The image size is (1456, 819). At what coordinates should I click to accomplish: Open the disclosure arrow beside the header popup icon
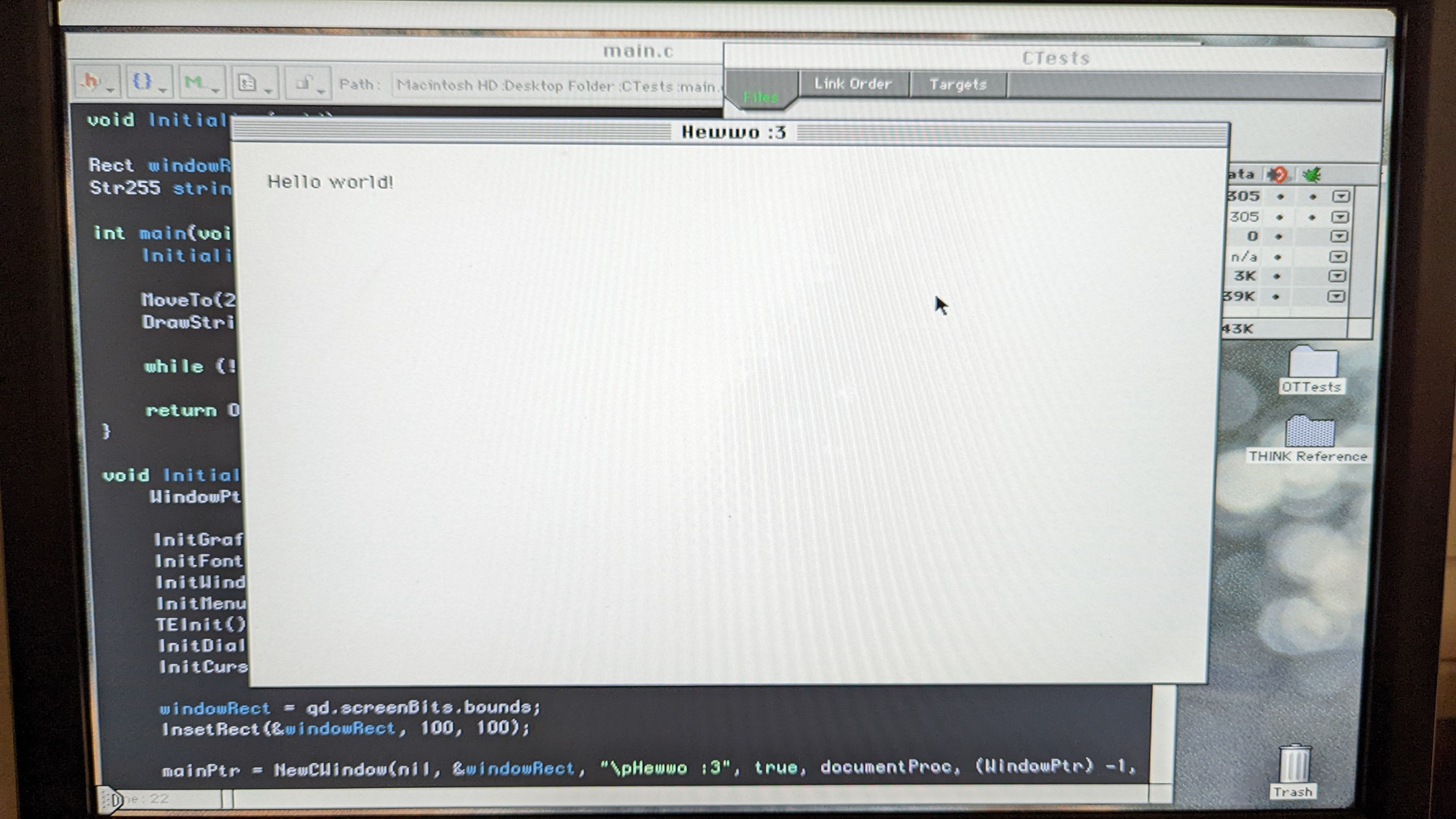(111, 90)
